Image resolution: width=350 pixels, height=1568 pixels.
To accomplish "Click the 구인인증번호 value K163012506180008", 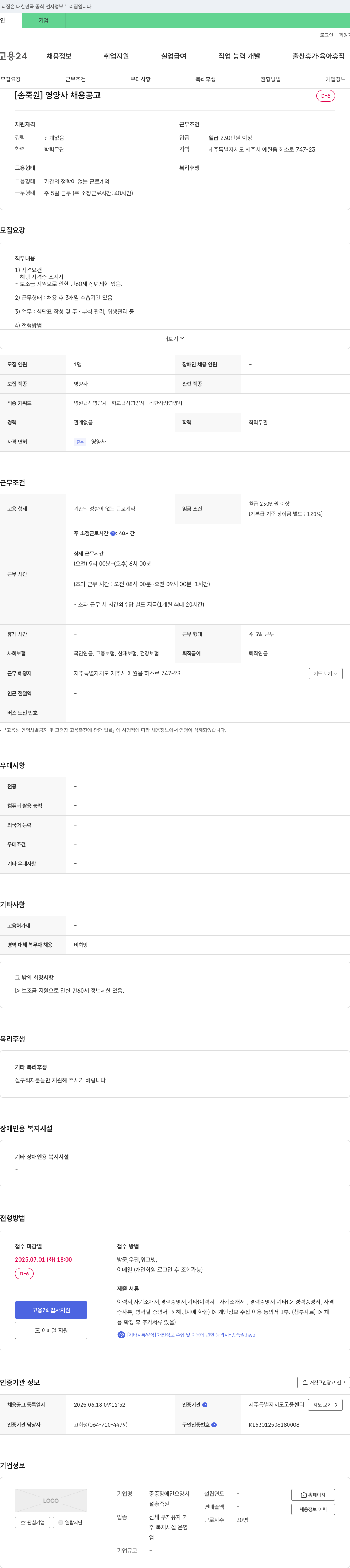I will pyautogui.click(x=274, y=1425).
